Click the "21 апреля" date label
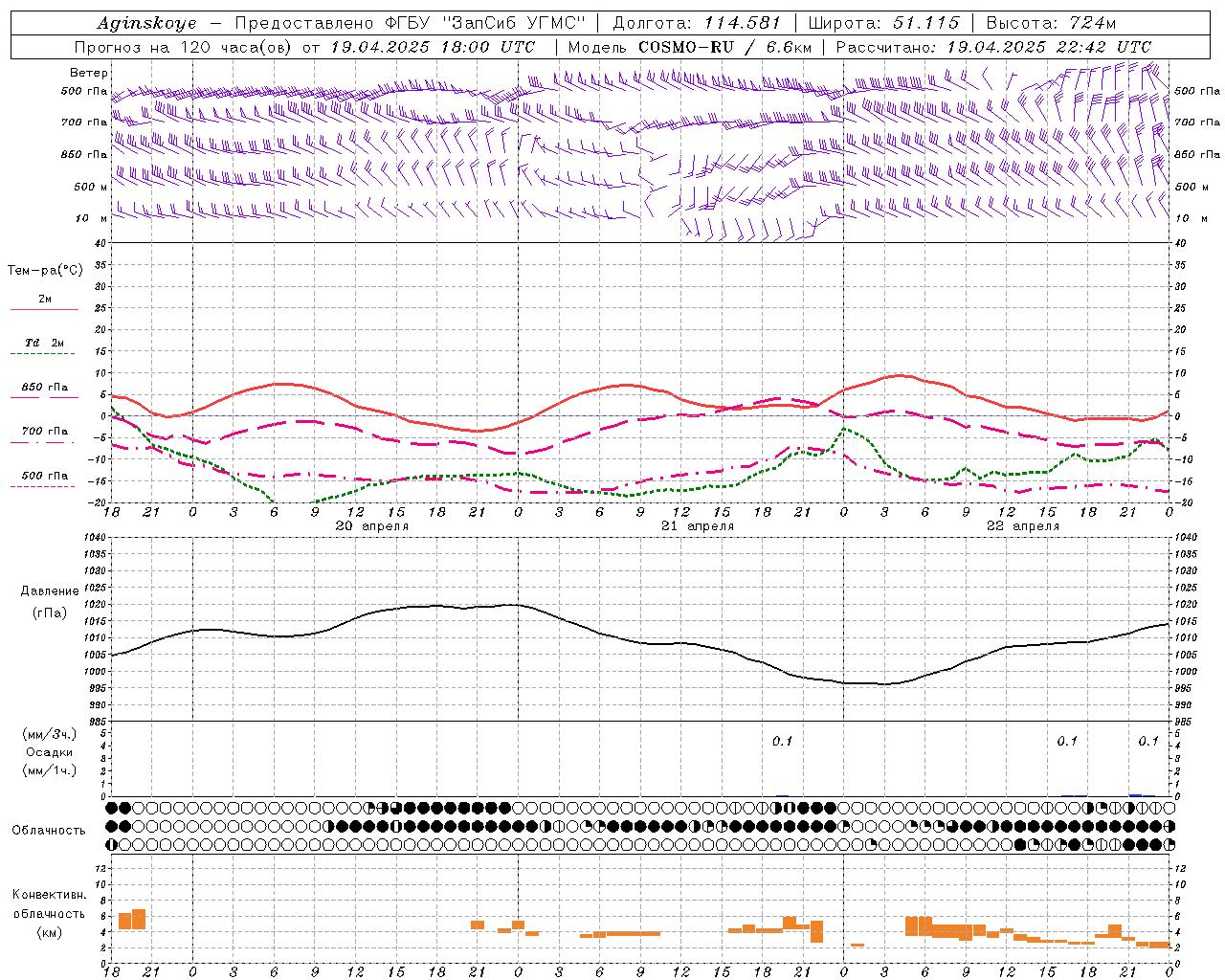The image size is (1225, 980). [698, 526]
